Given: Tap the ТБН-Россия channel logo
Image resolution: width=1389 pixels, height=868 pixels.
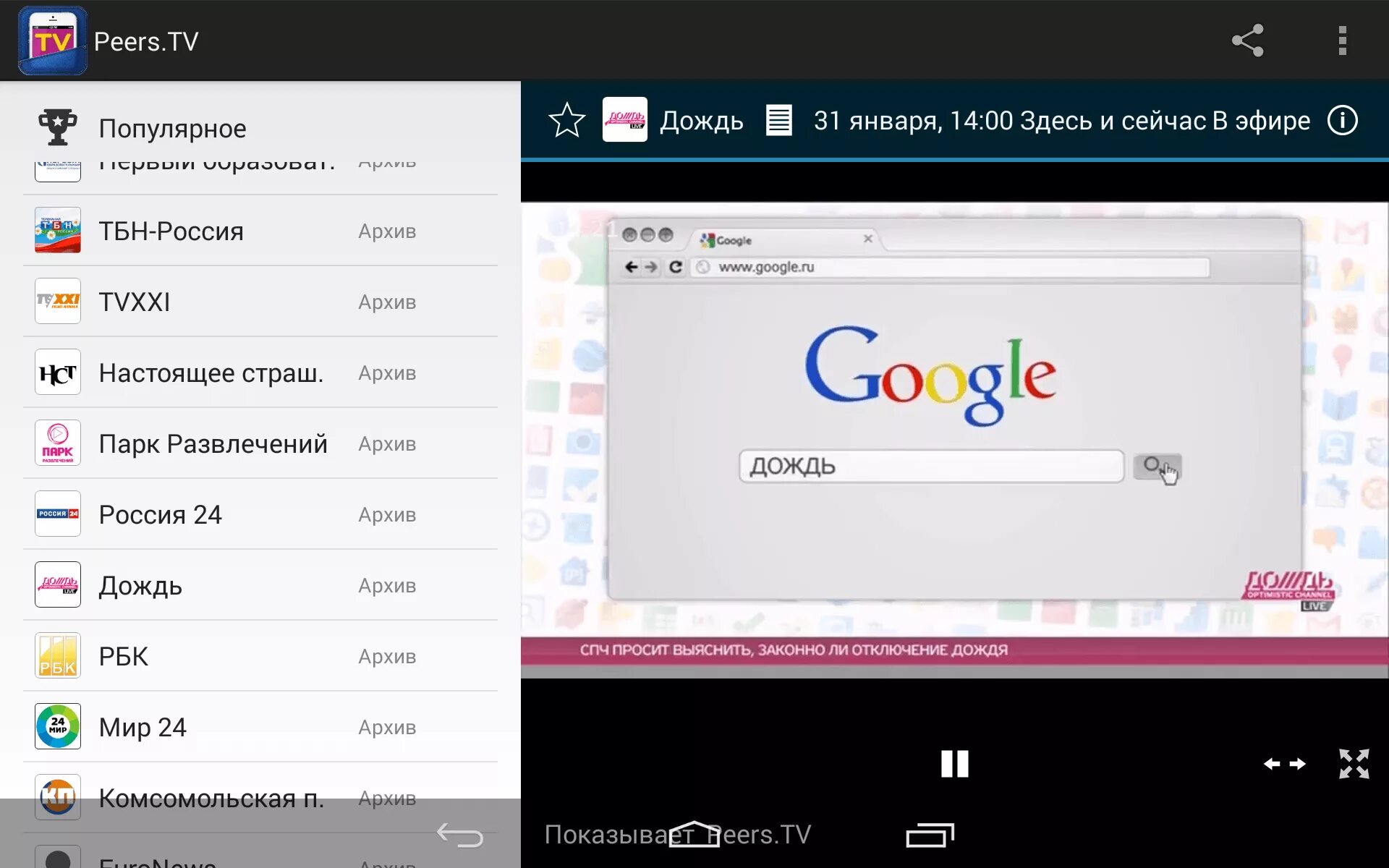Looking at the screenshot, I should (x=58, y=231).
